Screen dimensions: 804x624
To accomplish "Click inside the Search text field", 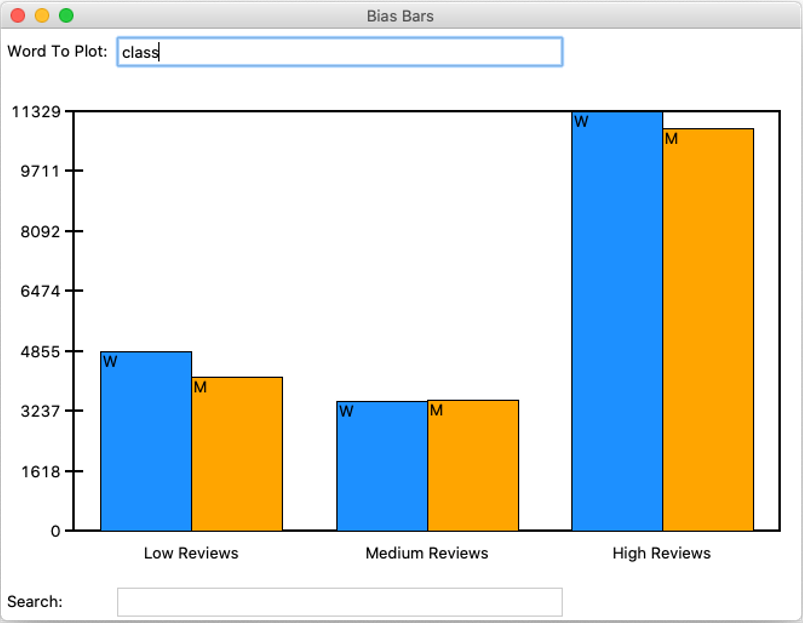I will tap(340, 601).
